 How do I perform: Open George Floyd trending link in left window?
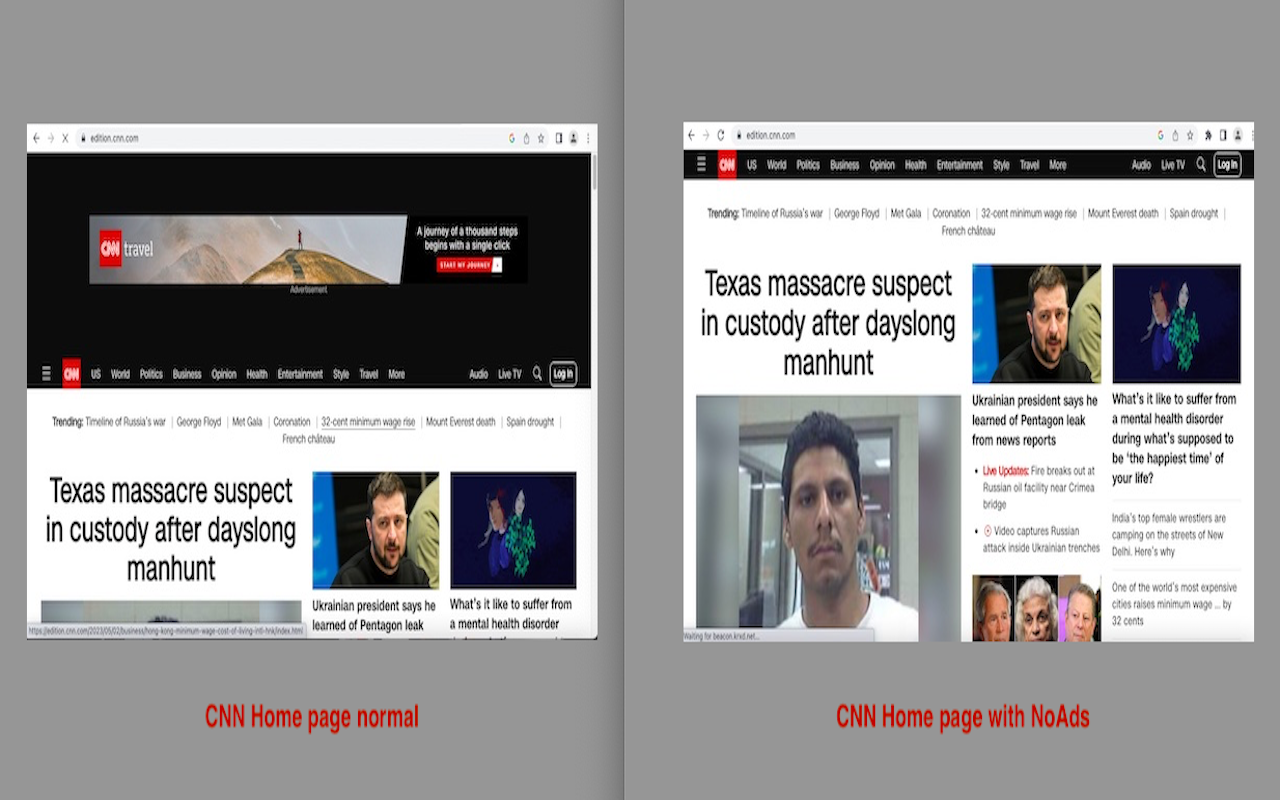click(x=199, y=422)
